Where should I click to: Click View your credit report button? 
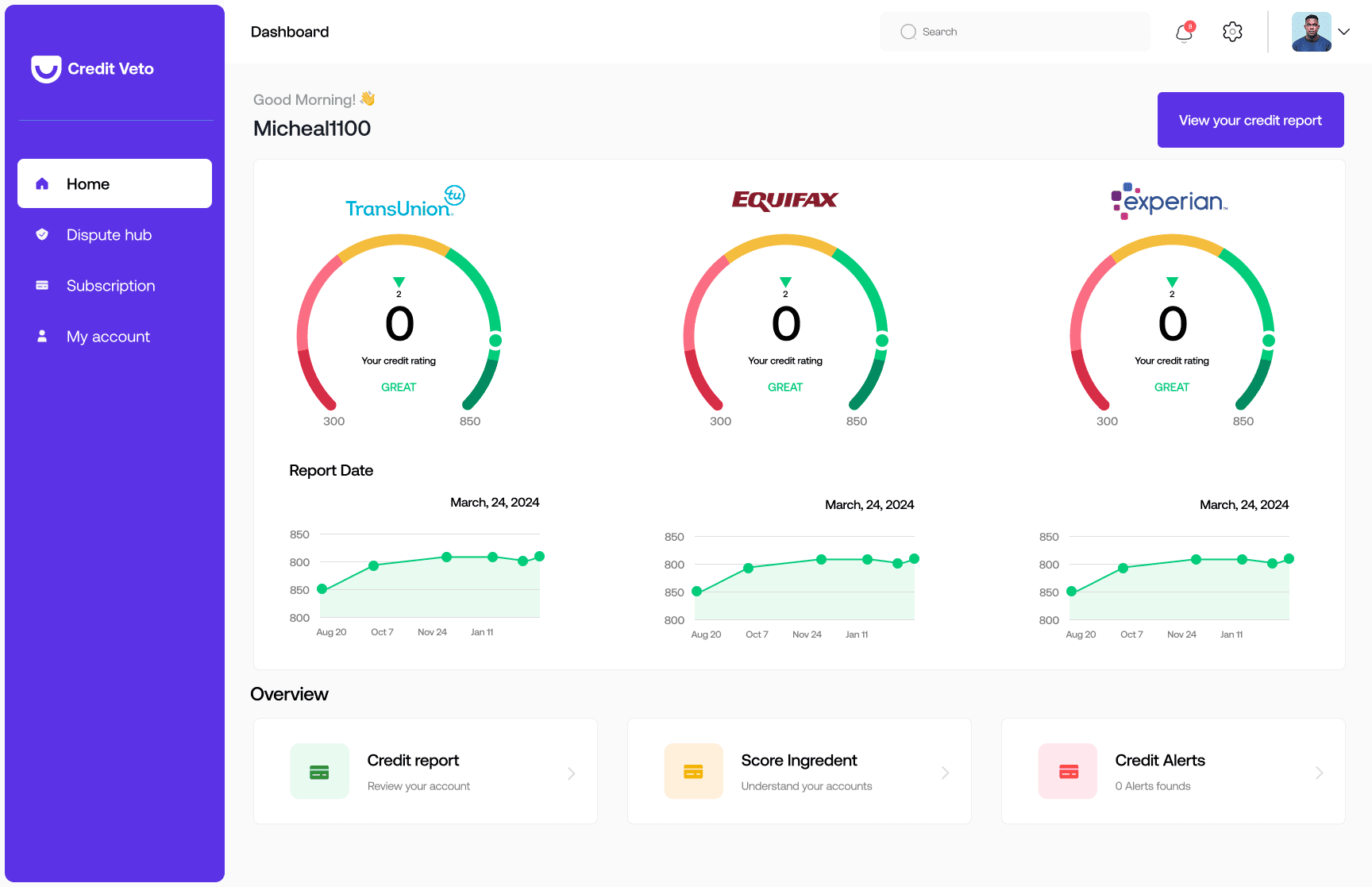1251,120
